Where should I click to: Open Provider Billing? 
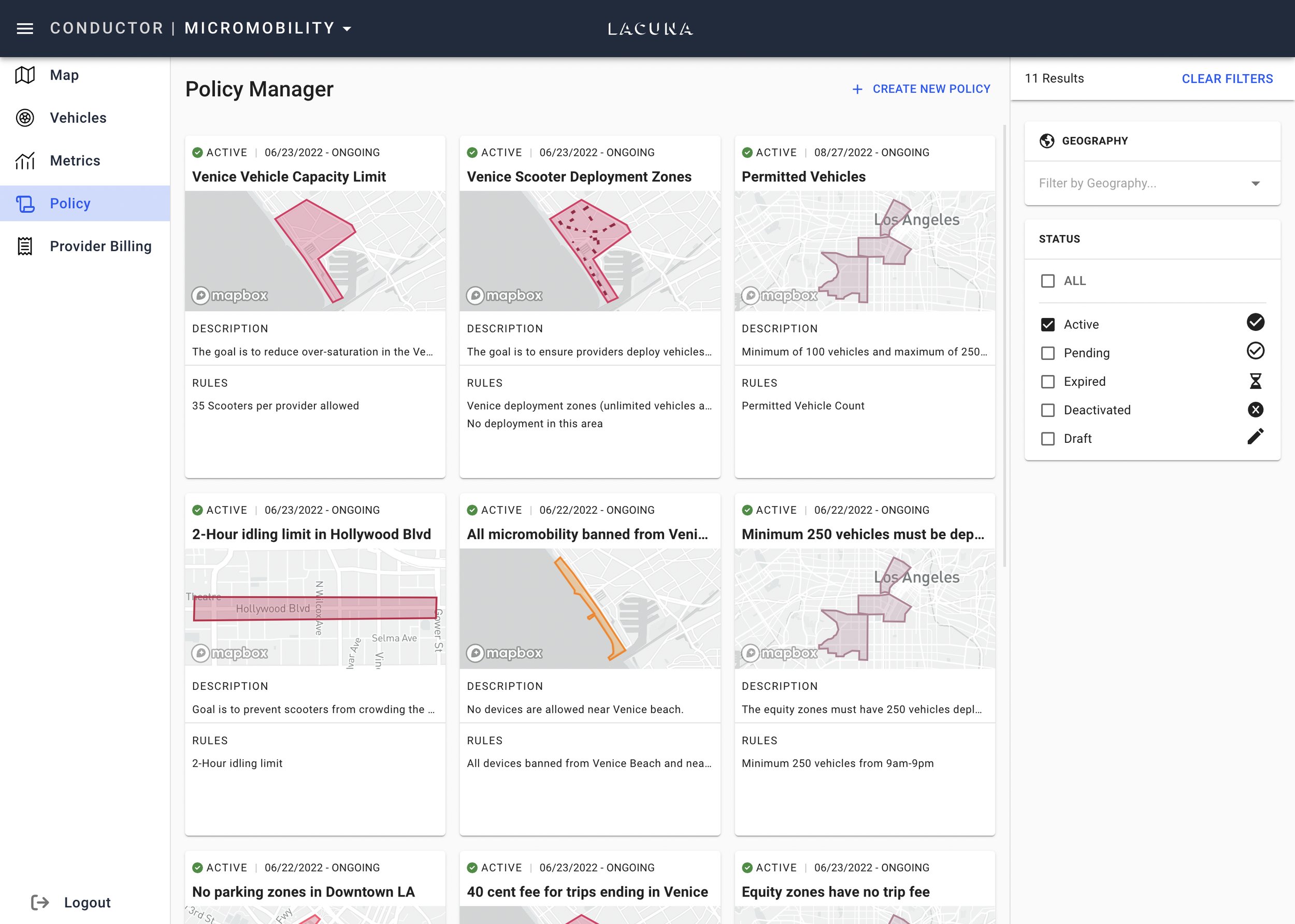tap(85, 247)
